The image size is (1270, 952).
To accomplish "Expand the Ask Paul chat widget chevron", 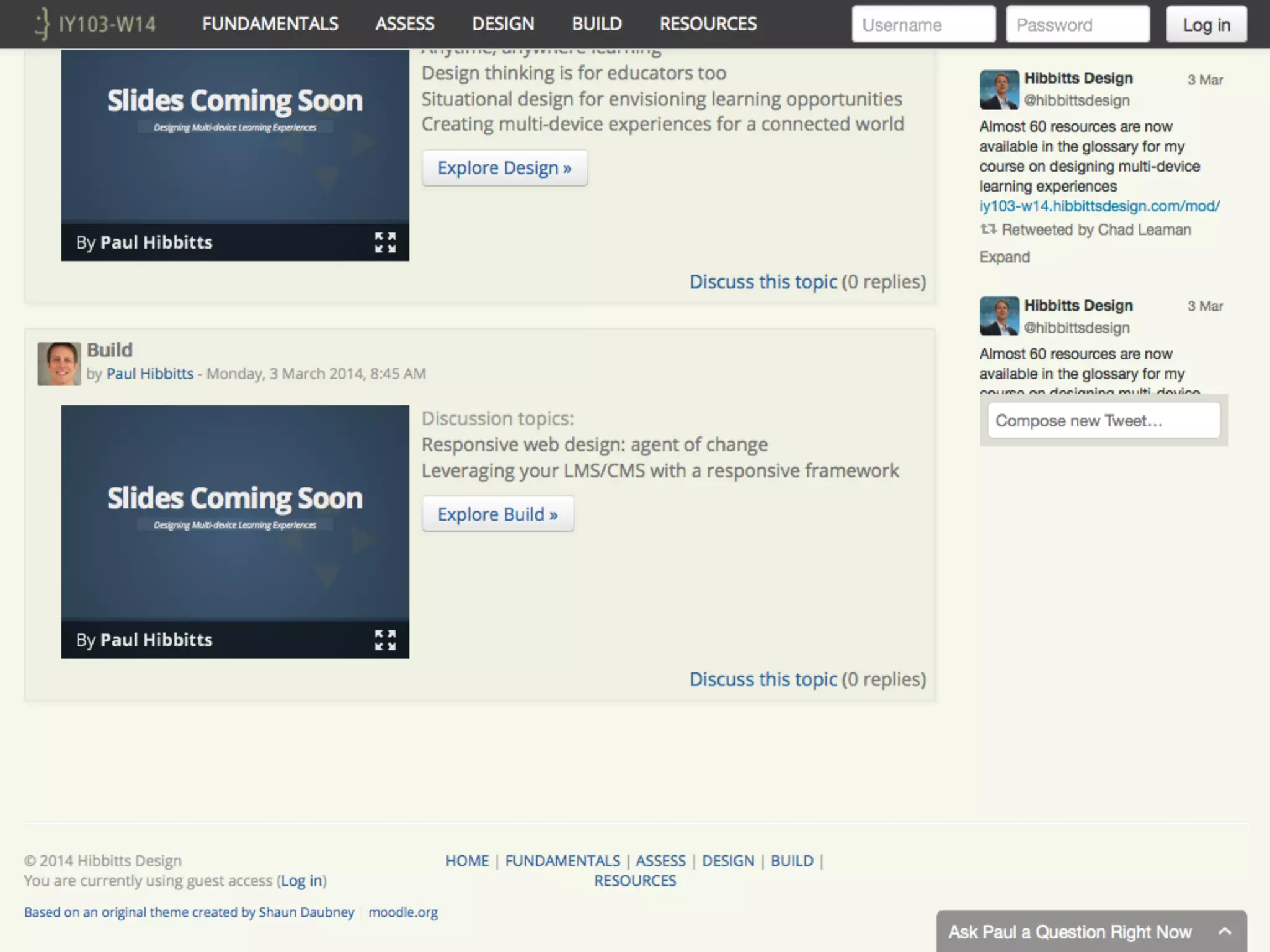I will pyautogui.click(x=1224, y=931).
